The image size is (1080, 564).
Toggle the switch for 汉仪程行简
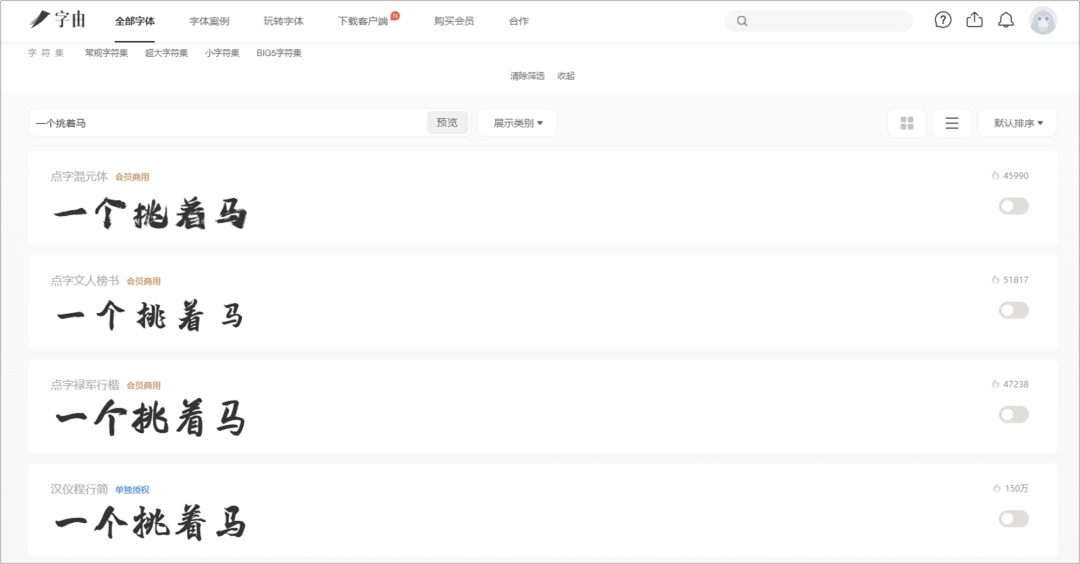click(x=1014, y=519)
